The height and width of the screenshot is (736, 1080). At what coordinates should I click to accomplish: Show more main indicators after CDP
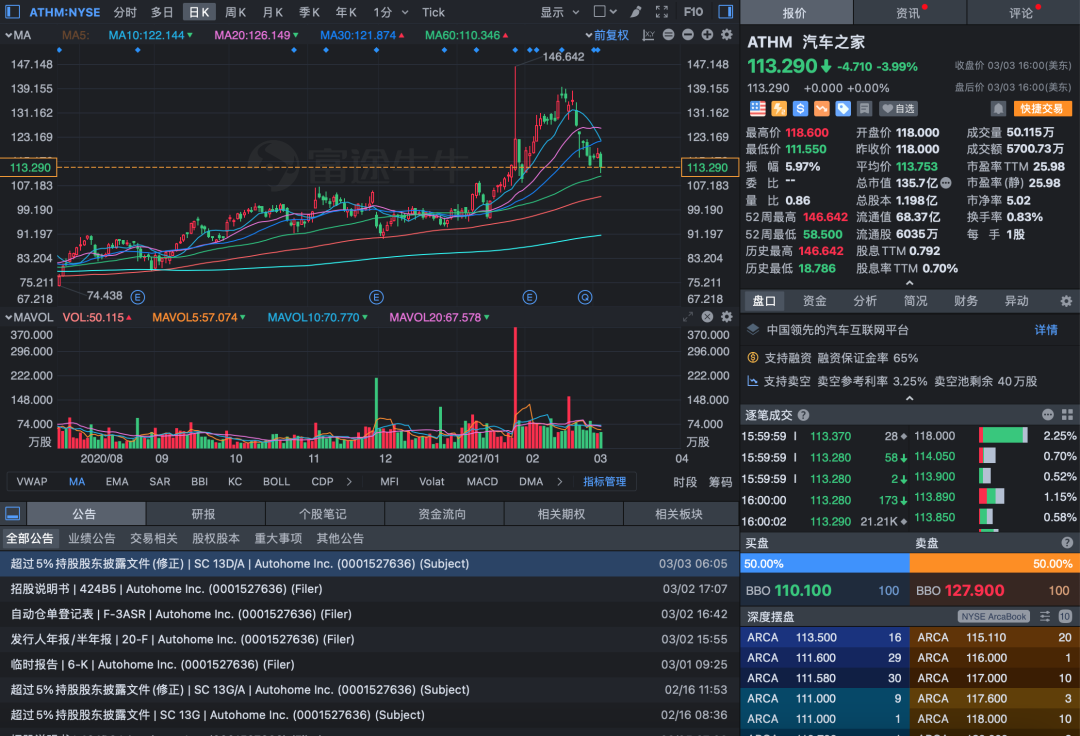(x=349, y=481)
